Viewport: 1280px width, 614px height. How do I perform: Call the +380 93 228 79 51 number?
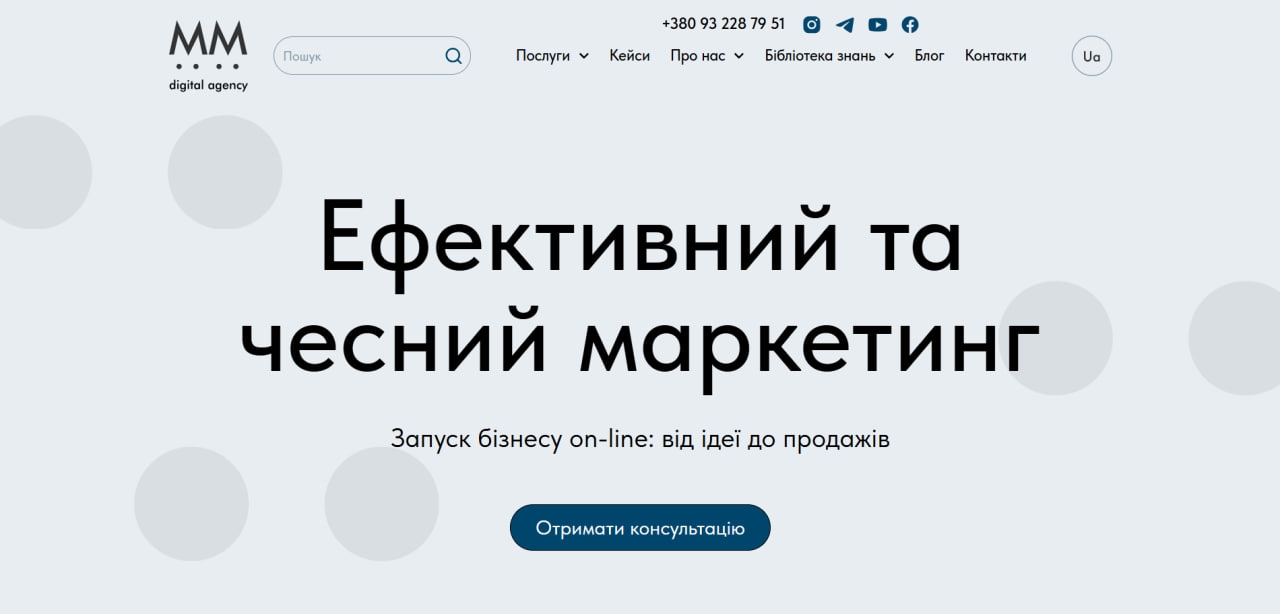point(723,24)
